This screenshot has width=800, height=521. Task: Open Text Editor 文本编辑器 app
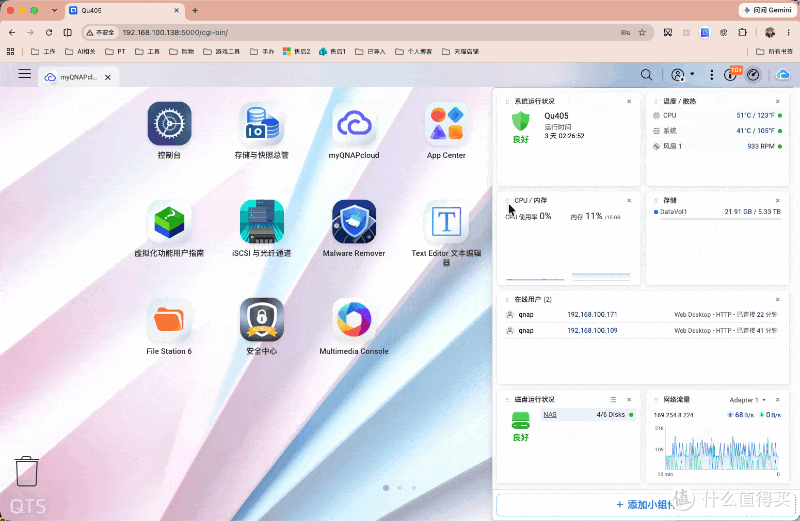point(446,222)
